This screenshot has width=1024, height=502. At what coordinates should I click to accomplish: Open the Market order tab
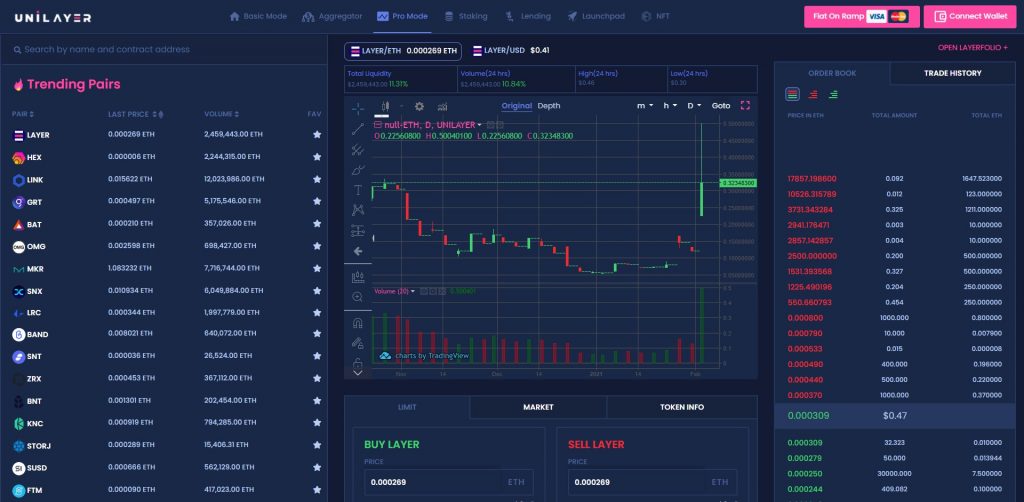[538, 407]
